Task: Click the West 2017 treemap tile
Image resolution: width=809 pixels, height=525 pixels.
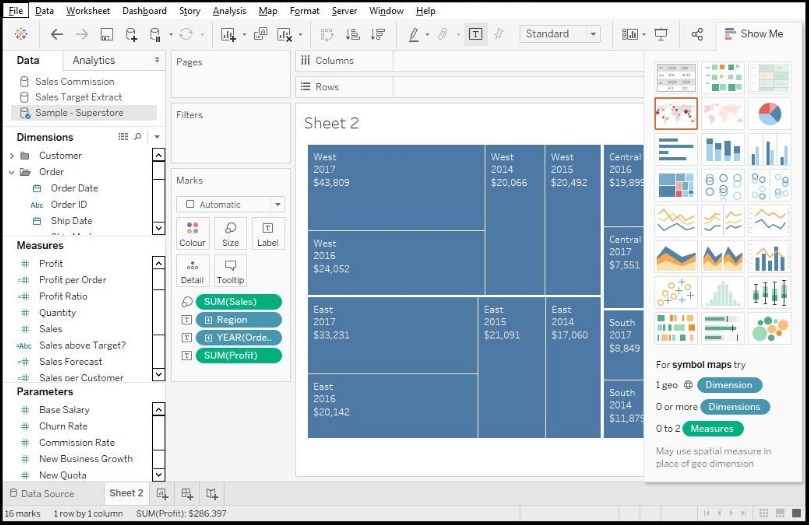Action: 396,188
